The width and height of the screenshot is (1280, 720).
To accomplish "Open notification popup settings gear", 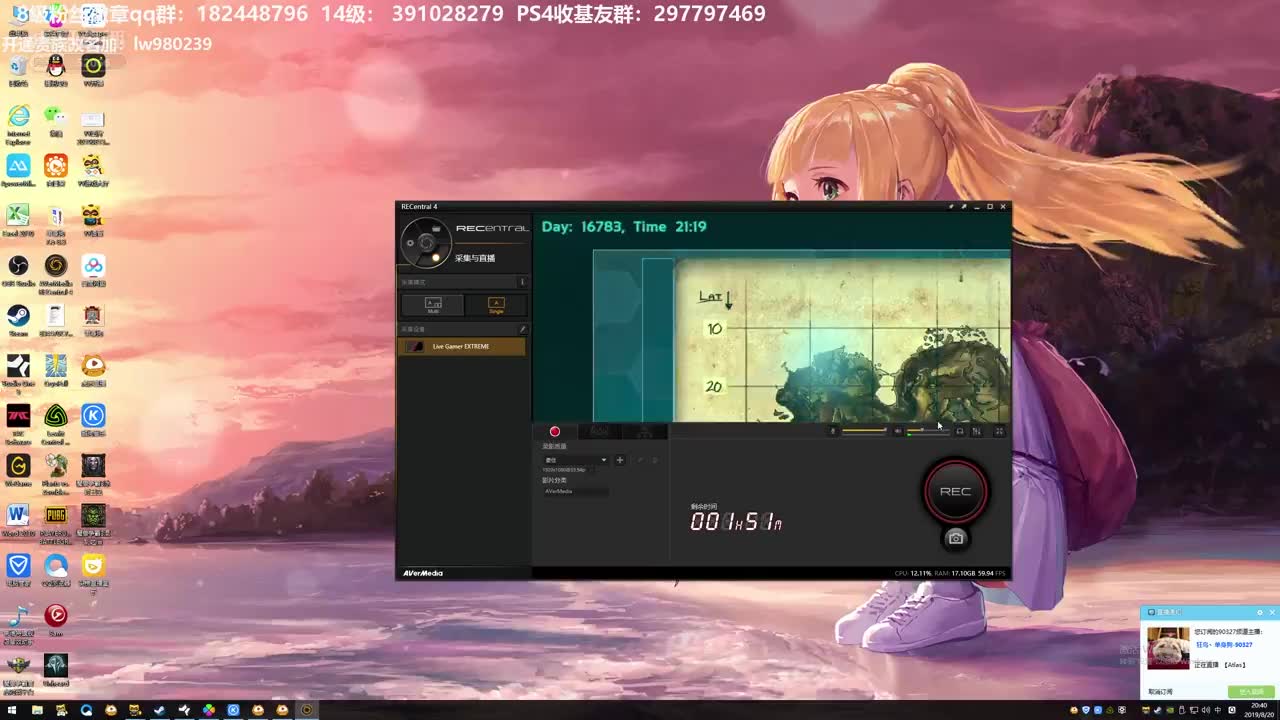I will click(x=1260, y=612).
